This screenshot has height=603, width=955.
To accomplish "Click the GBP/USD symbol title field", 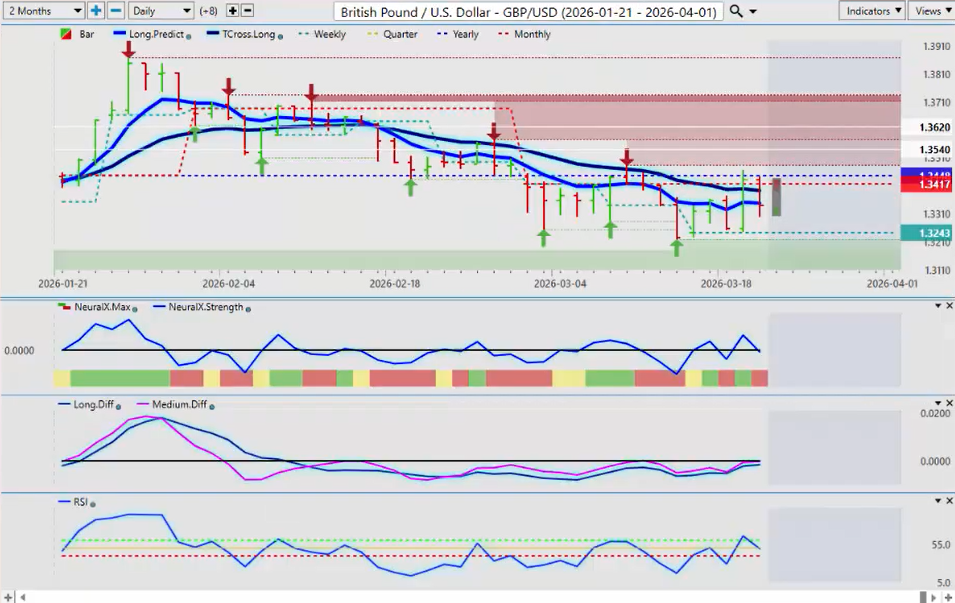I will pyautogui.click(x=527, y=11).
